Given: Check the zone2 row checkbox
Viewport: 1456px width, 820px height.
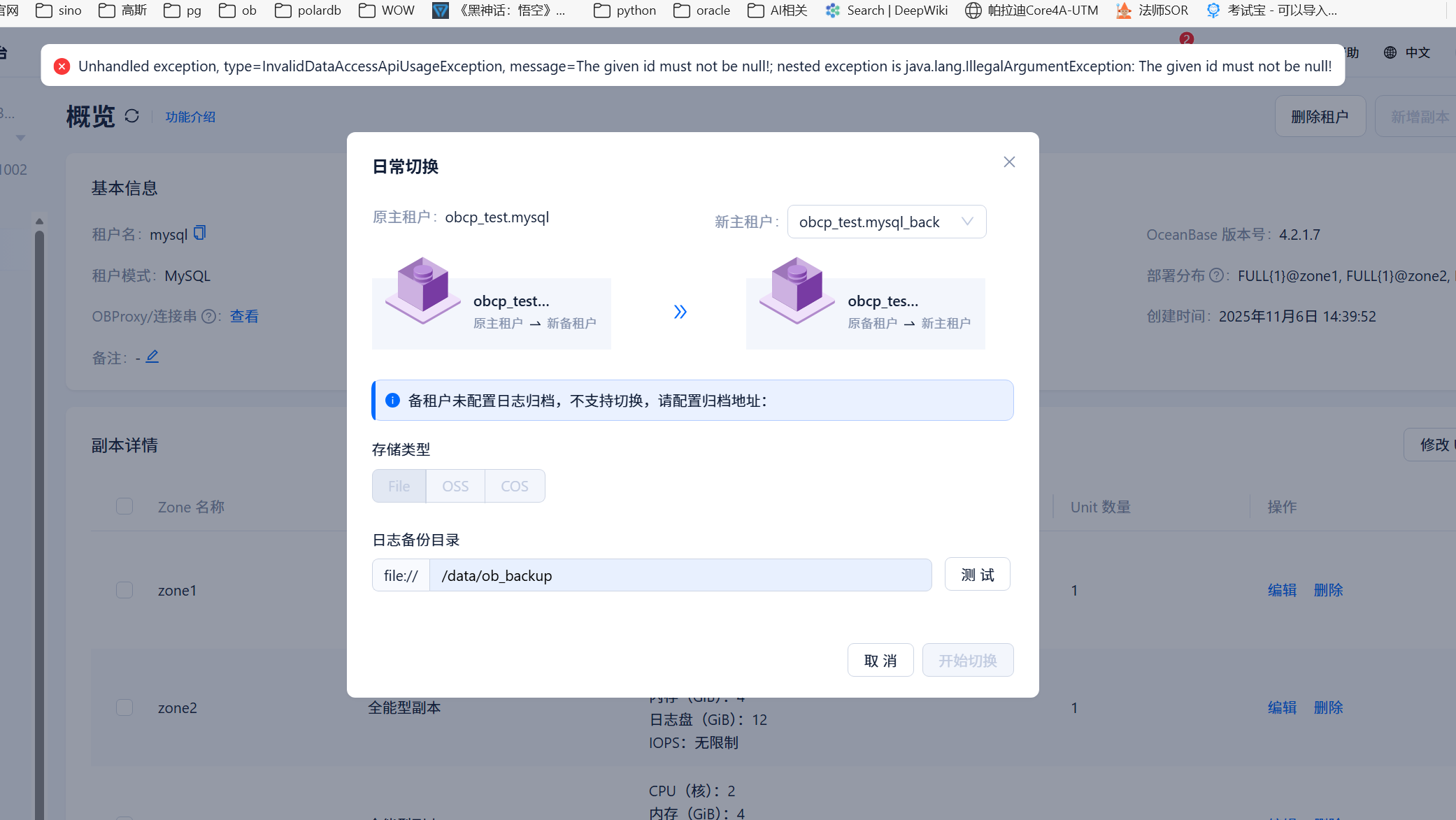Looking at the screenshot, I should (x=124, y=707).
